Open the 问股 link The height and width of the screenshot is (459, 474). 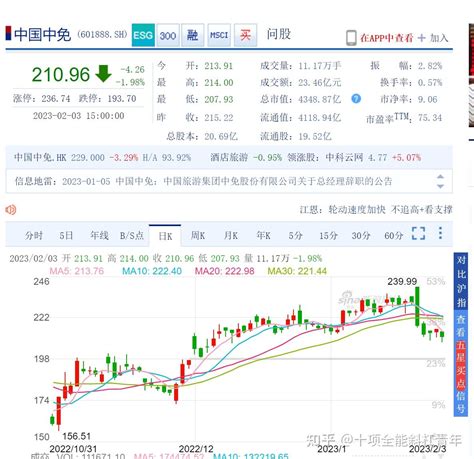click(279, 34)
